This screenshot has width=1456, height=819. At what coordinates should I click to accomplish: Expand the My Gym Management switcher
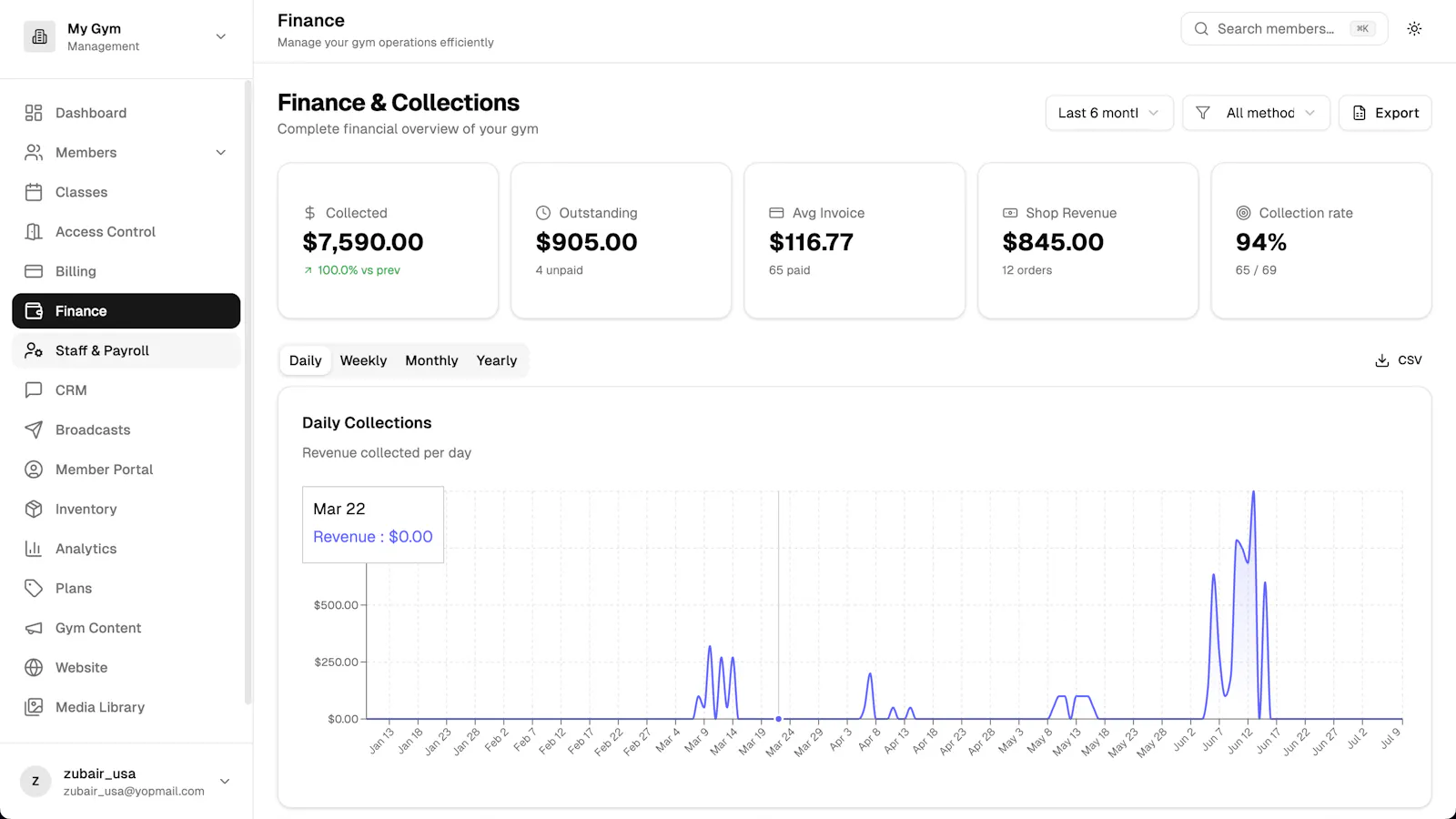click(x=126, y=36)
